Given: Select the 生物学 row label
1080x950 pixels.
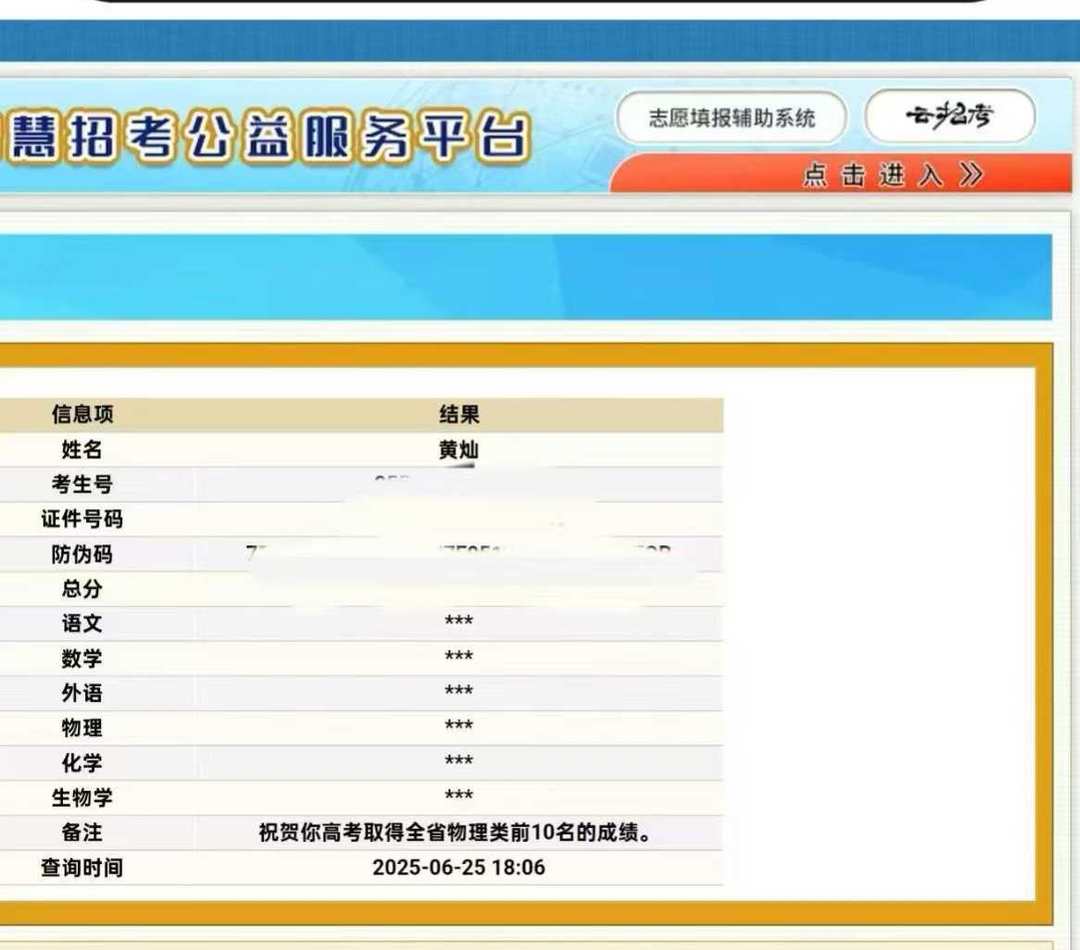Looking at the screenshot, I should point(82,797).
